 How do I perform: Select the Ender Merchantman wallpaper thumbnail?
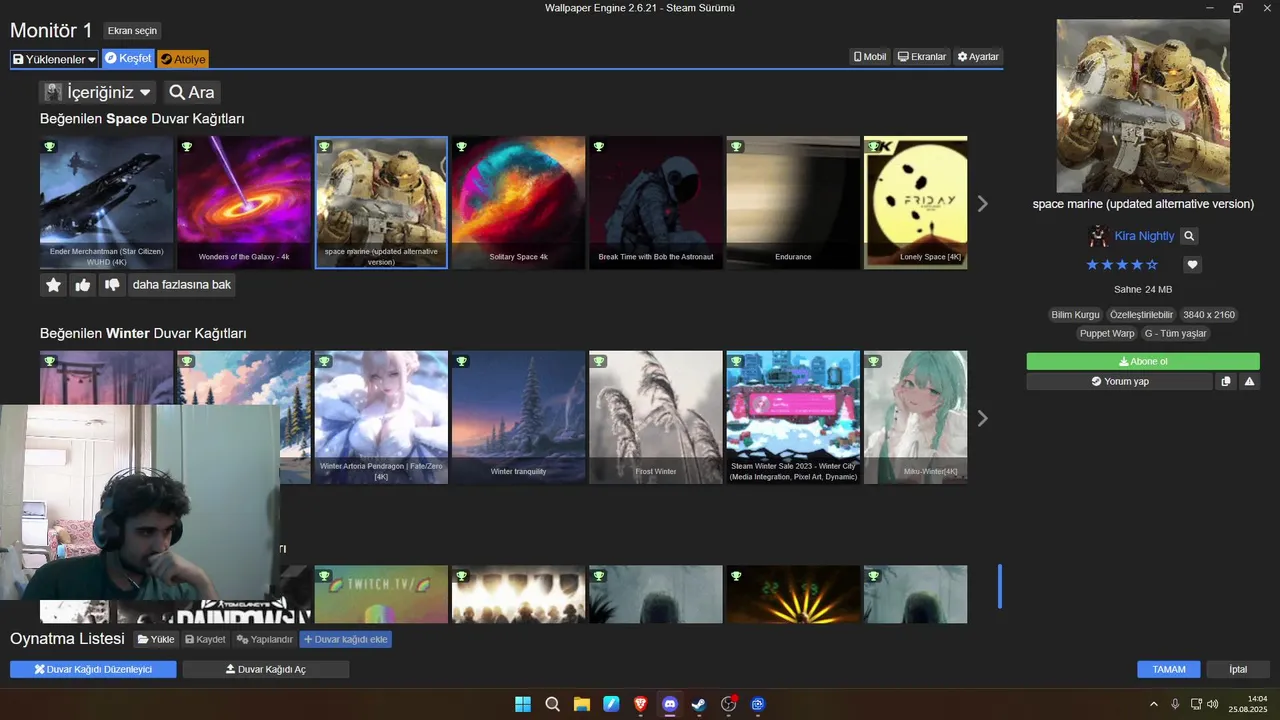(106, 202)
